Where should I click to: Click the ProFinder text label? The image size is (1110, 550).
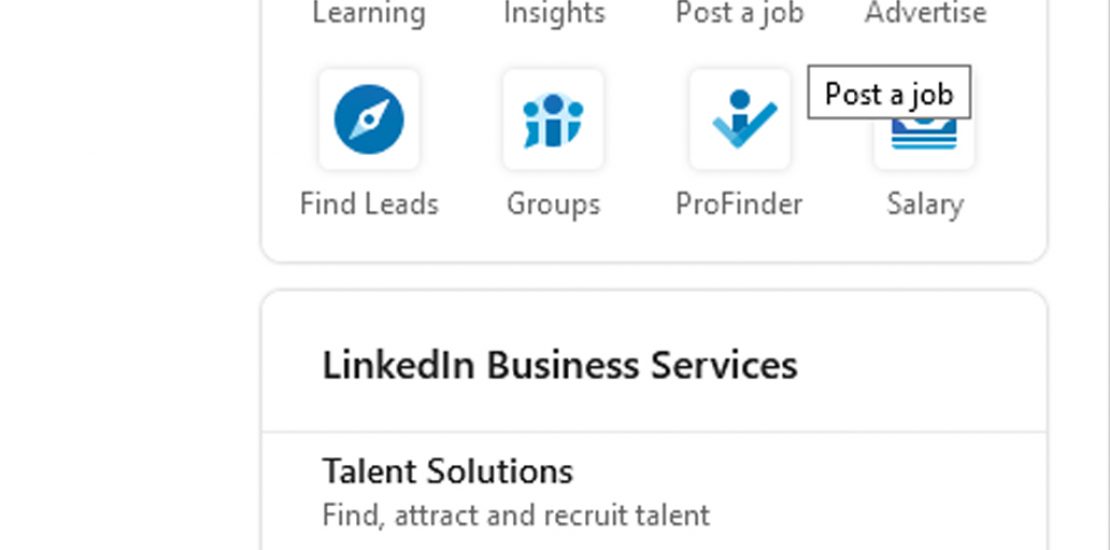click(x=739, y=204)
